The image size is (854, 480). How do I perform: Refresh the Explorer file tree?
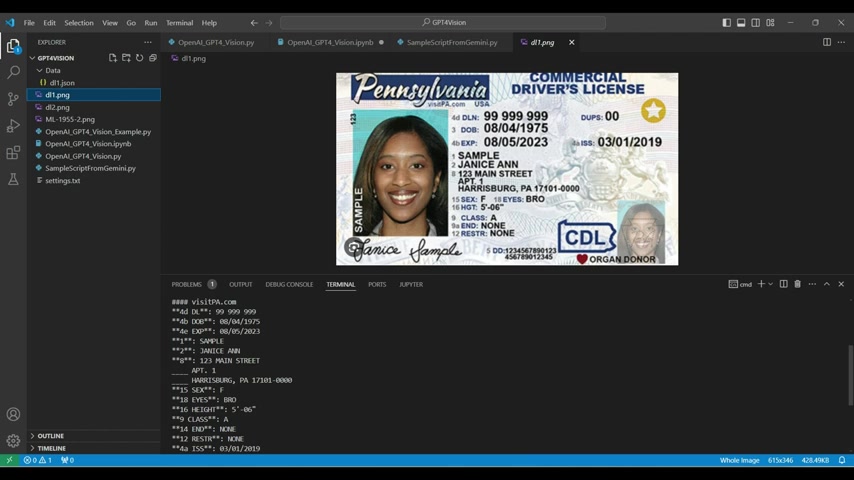pyautogui.click(x=140, y=58)
